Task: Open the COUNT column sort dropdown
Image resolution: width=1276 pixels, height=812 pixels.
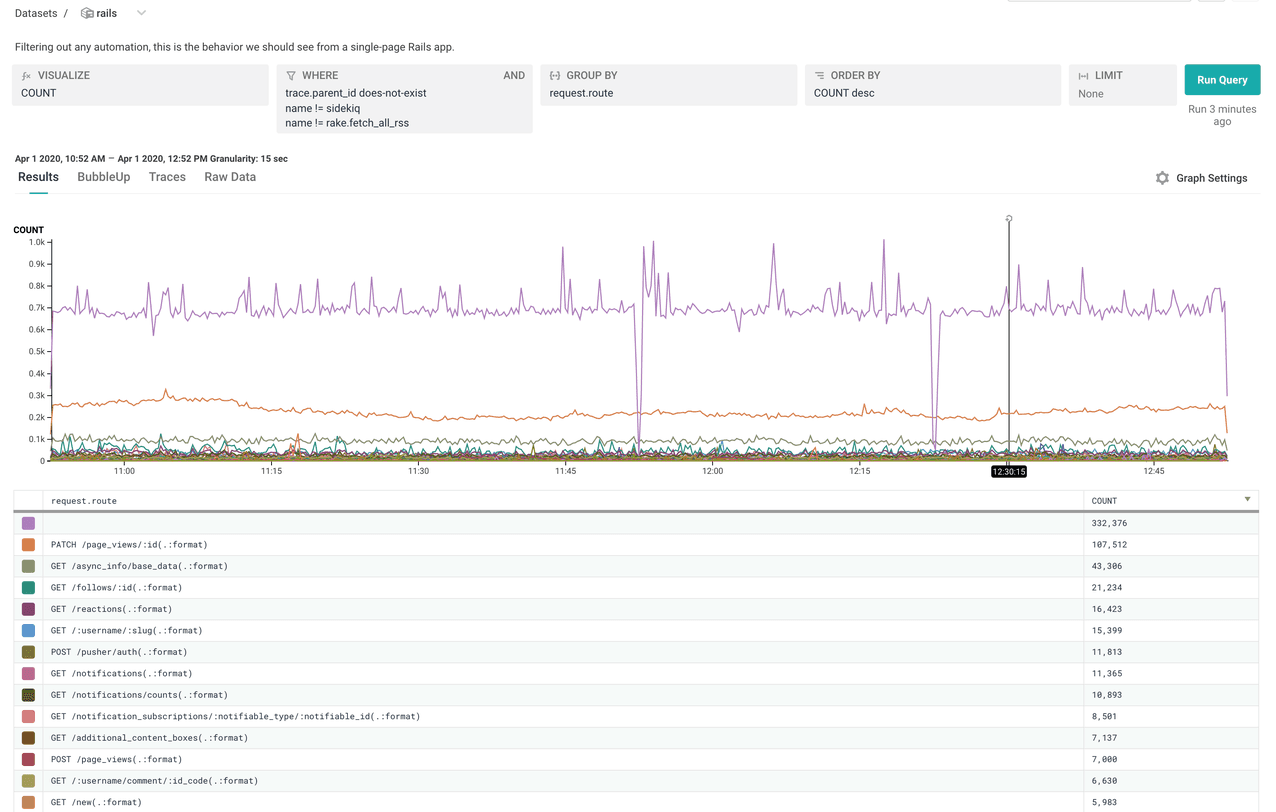Action: (1246, 500)
